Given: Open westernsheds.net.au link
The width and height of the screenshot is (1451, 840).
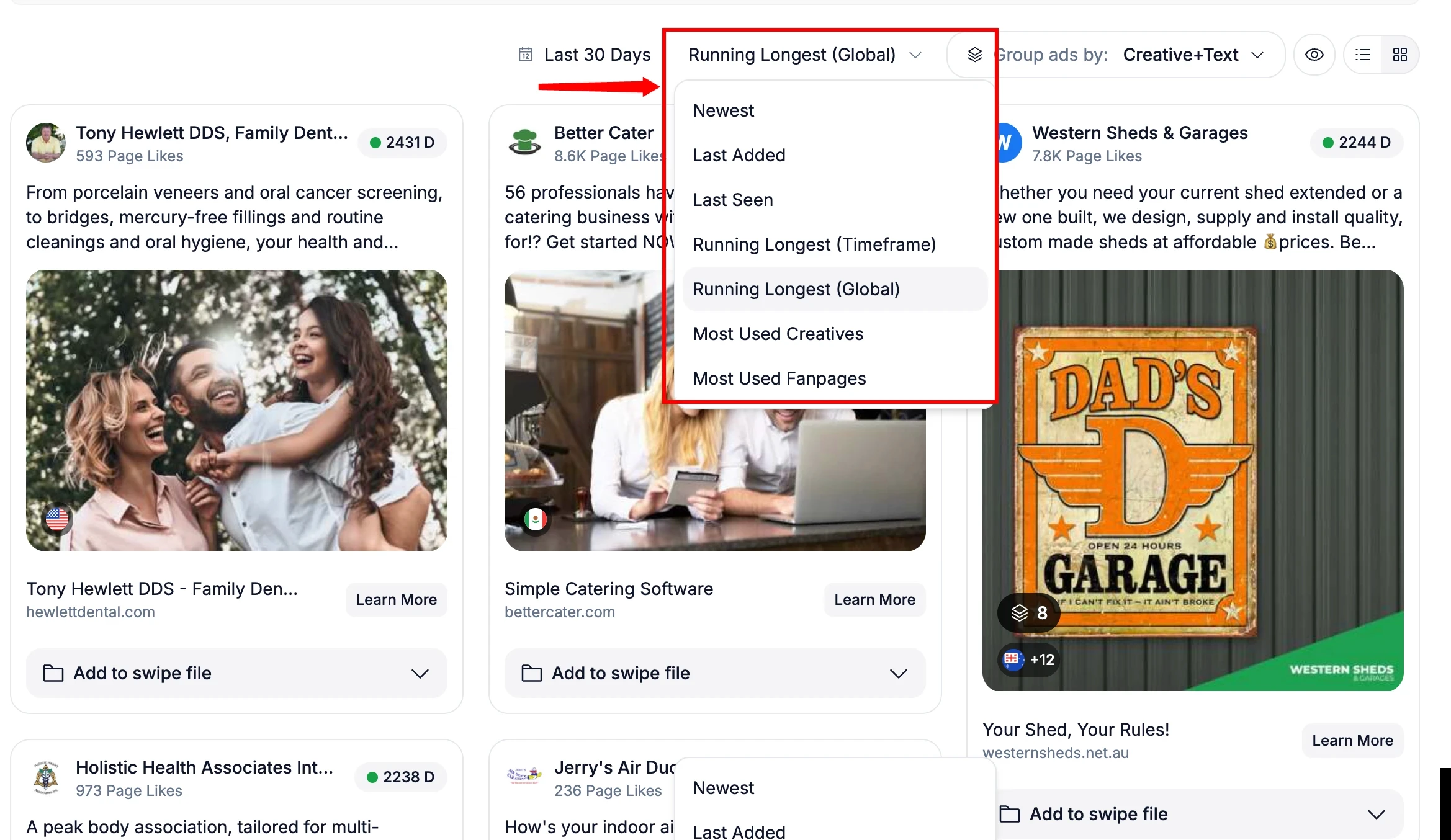Looking at the screenshot, I should 1055,753.
